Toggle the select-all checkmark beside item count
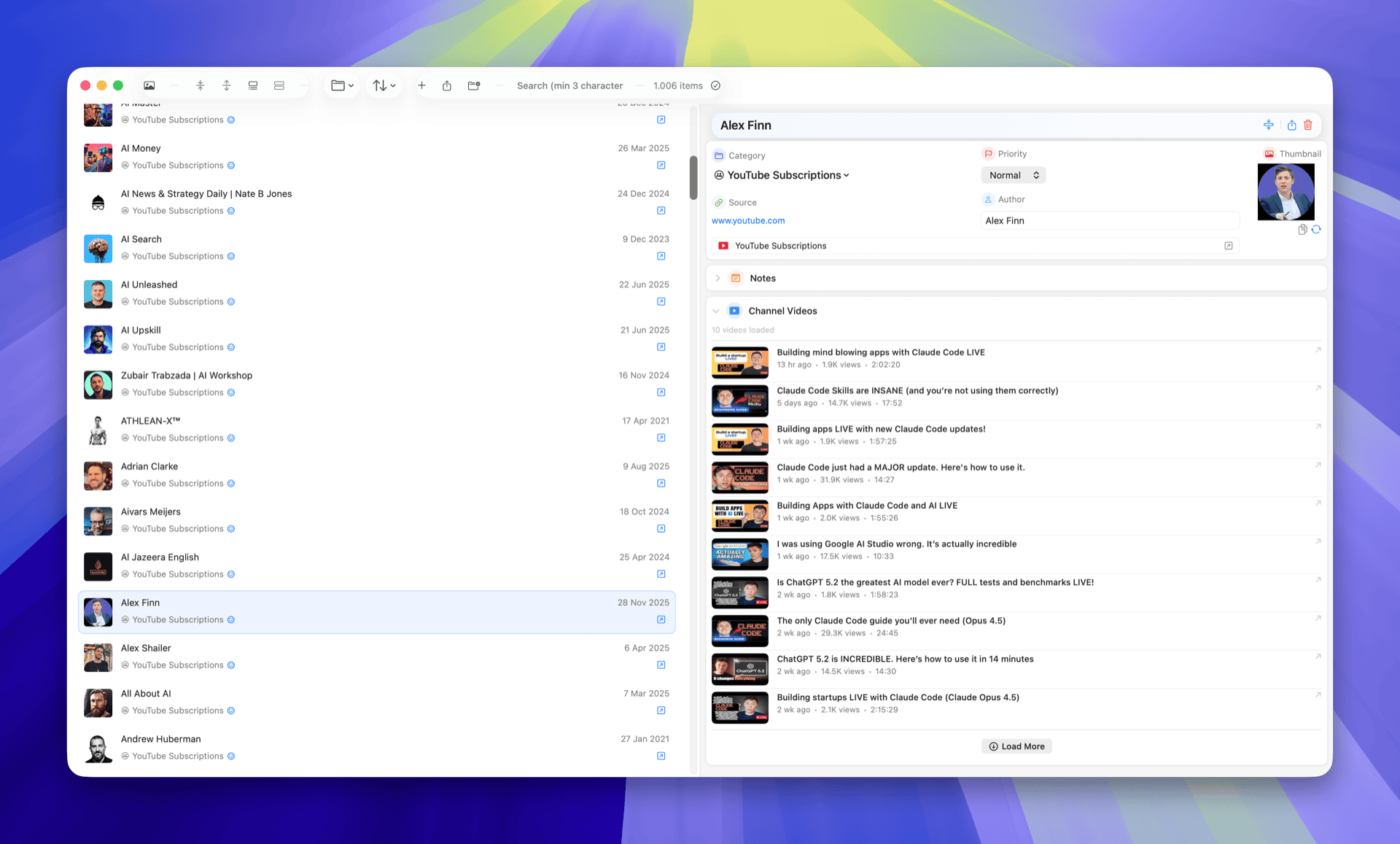The image size is (1400, 844). tap(716, 85)
